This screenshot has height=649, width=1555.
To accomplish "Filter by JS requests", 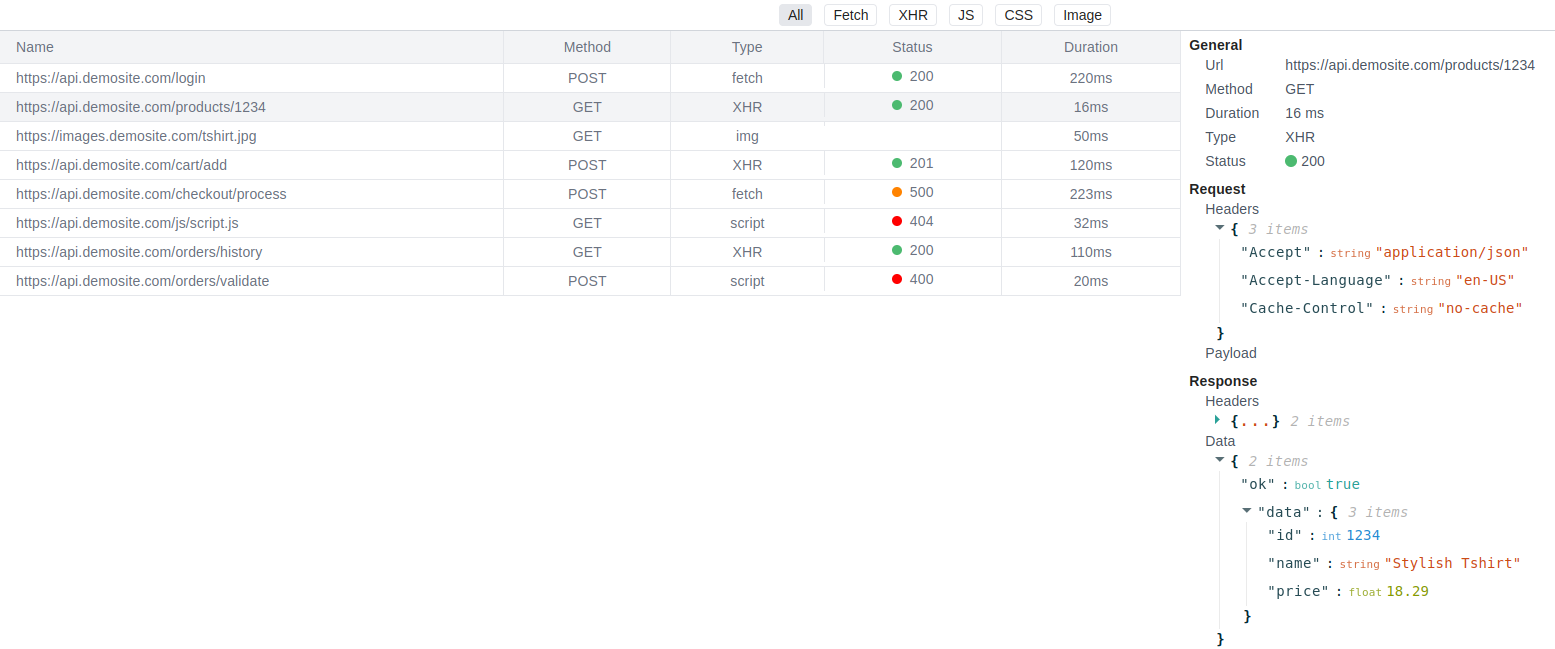I will pyautogui.click(x=965, y=15).
